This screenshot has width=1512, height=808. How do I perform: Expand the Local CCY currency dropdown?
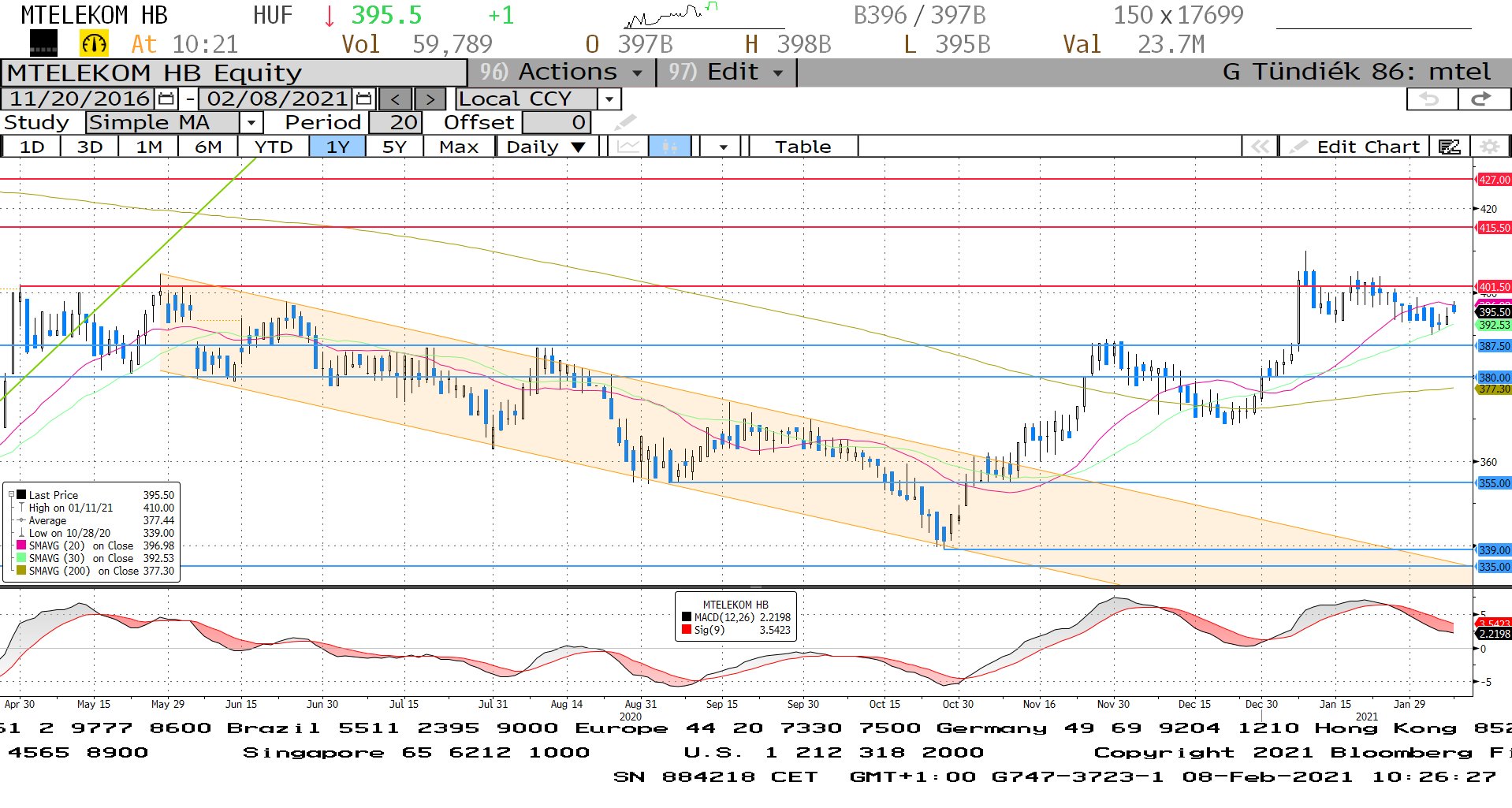click(x=609, y=99)
